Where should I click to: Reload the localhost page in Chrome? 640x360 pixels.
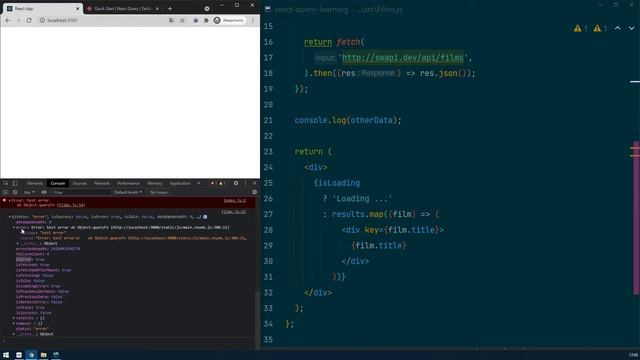click(29, 20)
